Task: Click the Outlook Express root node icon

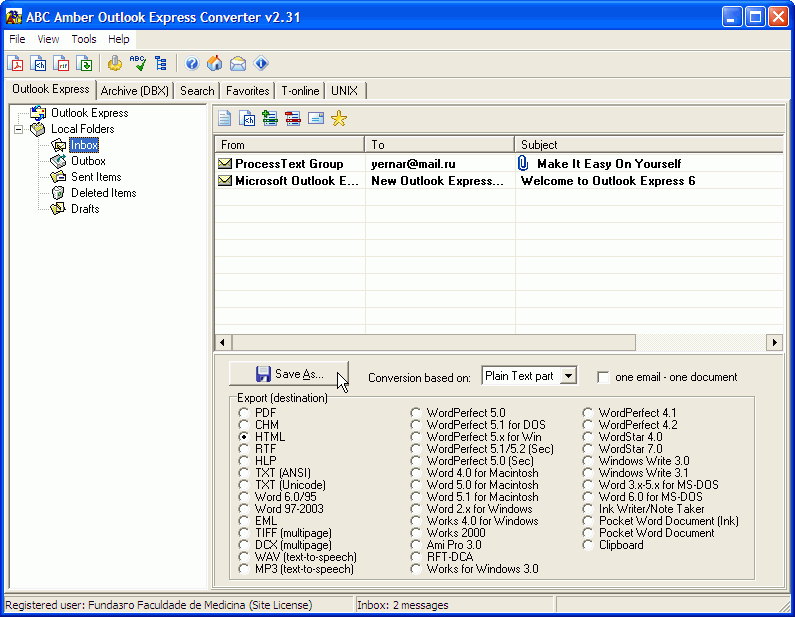Action: (38, 113)
